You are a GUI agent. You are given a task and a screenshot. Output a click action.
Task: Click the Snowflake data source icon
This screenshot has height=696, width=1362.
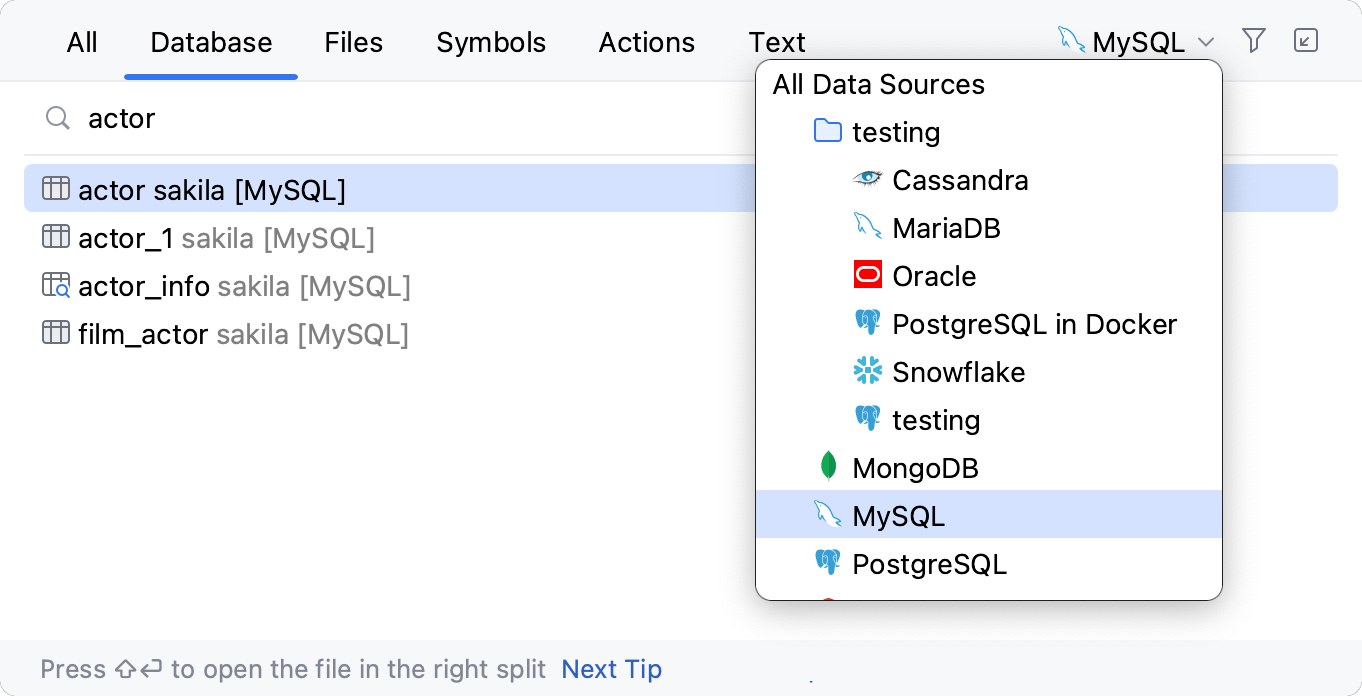(867, 370)
